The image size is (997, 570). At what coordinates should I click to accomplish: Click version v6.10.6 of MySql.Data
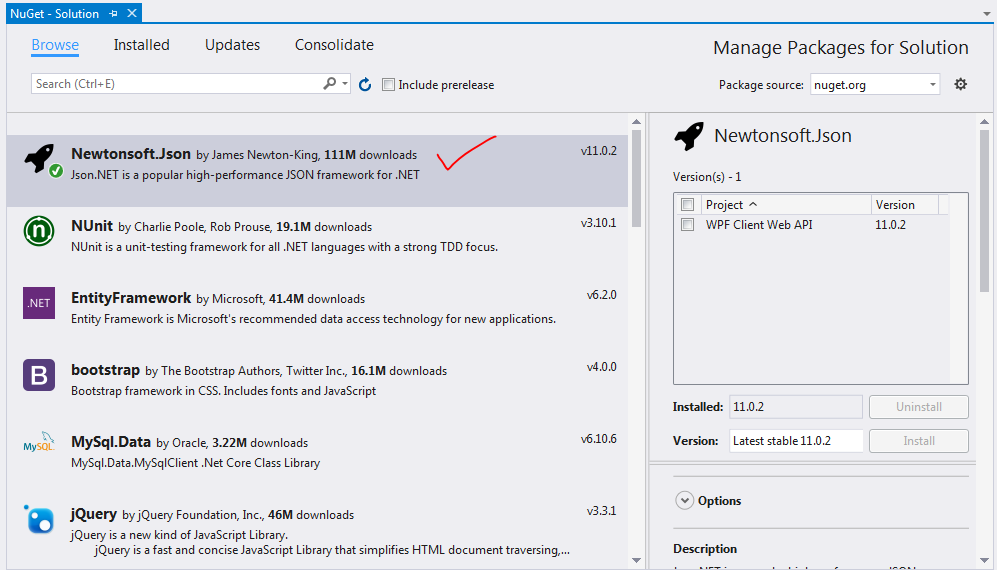[598, 439]
